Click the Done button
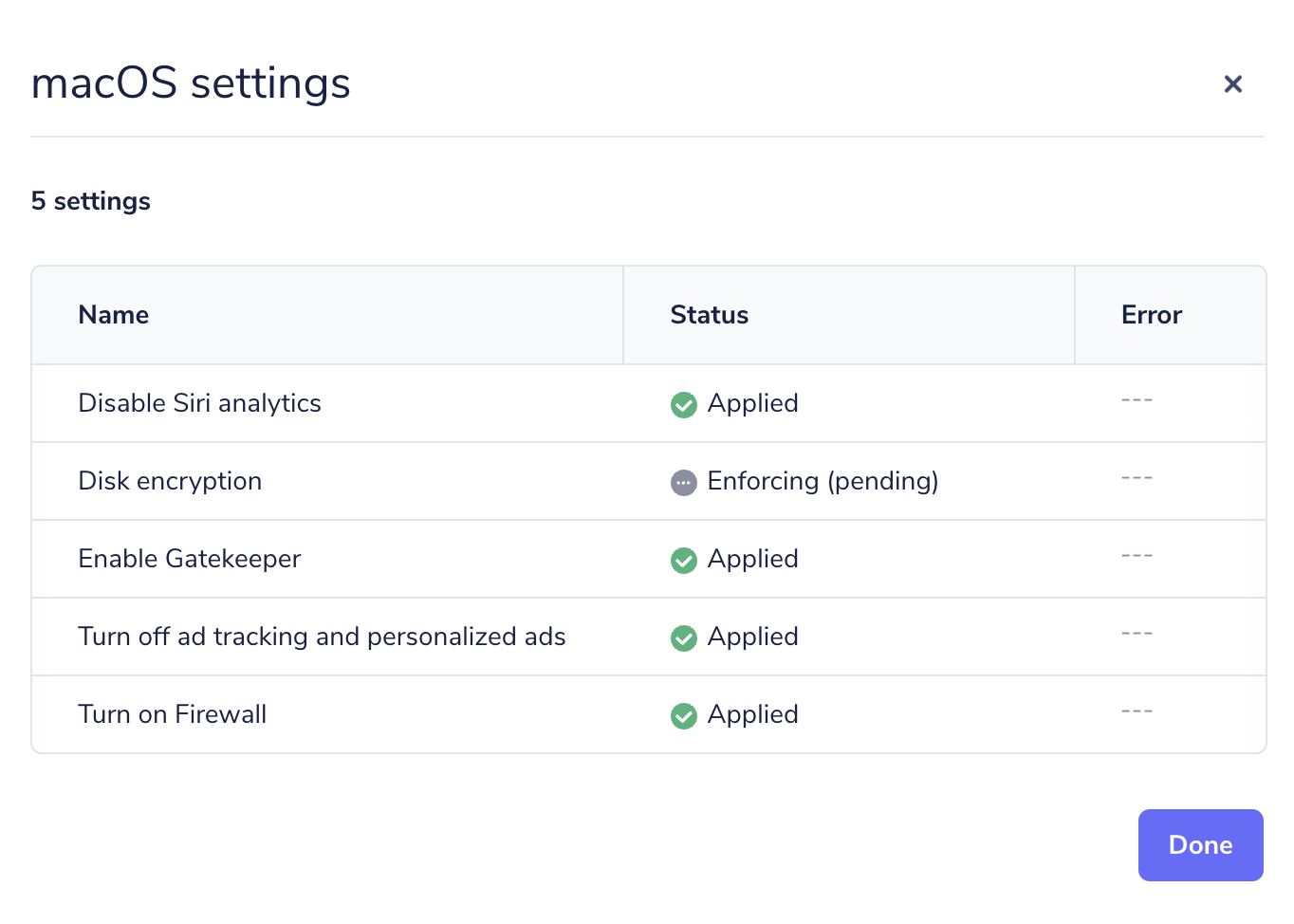The width and height of the screenshot is (1294, 924). (x=1200, y=844)
